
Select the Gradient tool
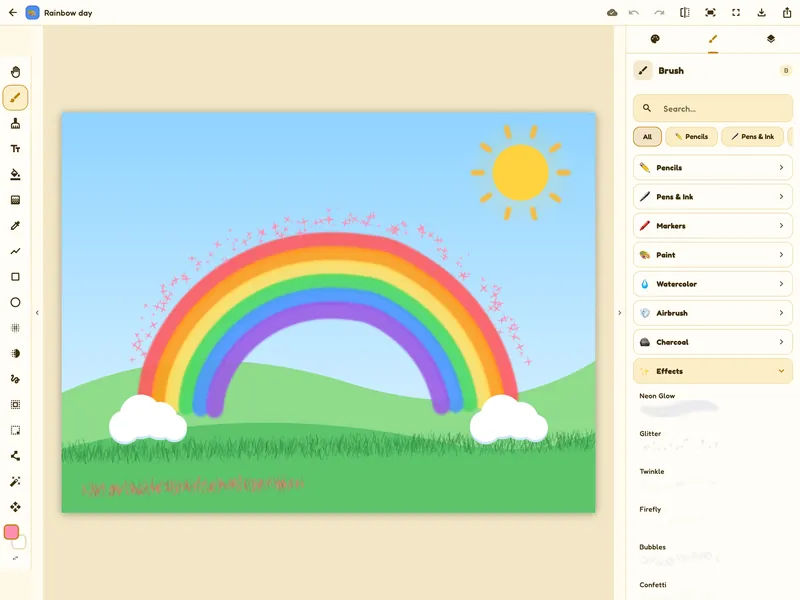(15, 199)
